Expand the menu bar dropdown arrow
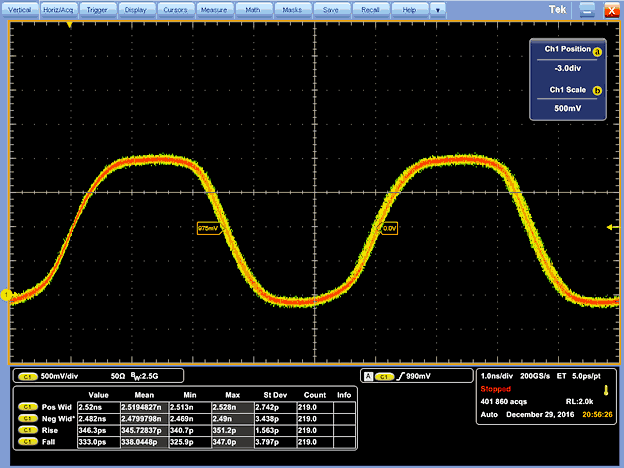Screen dimensions: 624x468 tap(438, 10)
